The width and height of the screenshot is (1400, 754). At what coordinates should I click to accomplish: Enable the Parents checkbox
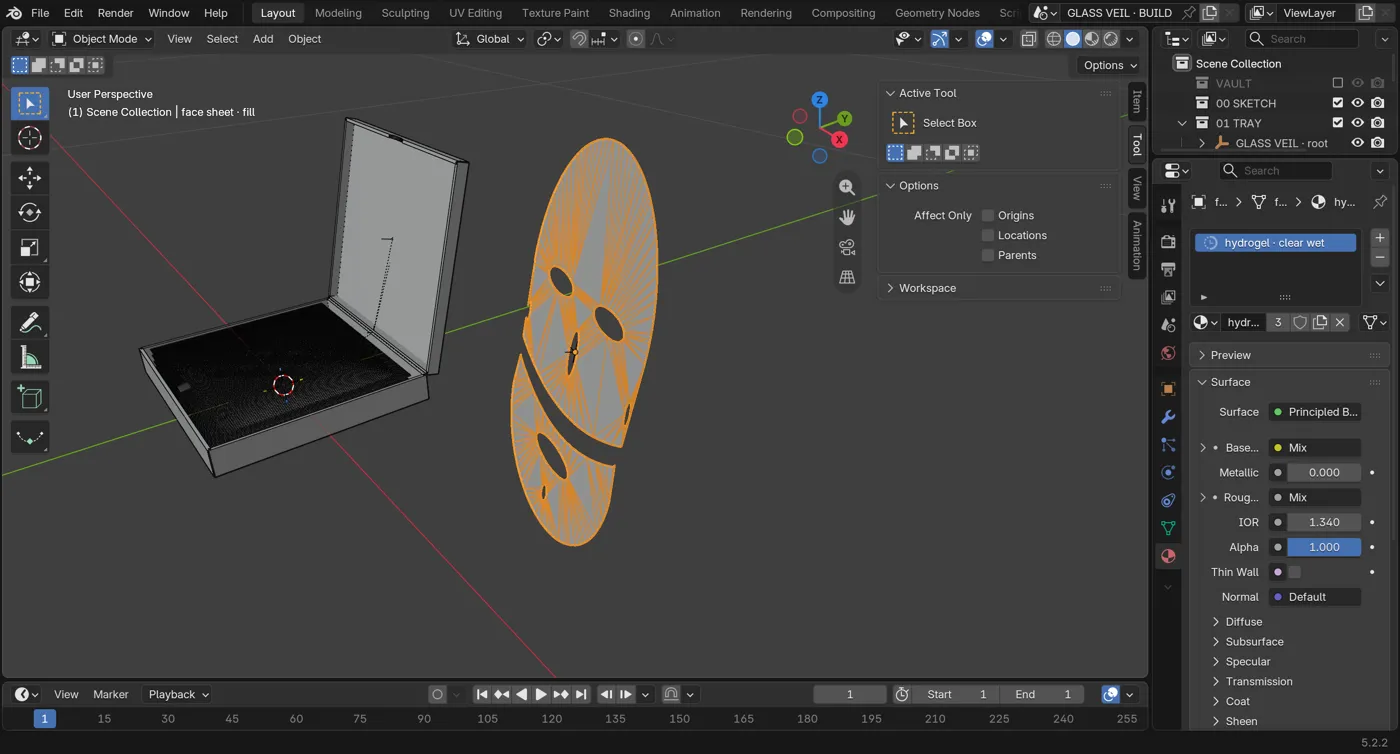coord(988,255)
